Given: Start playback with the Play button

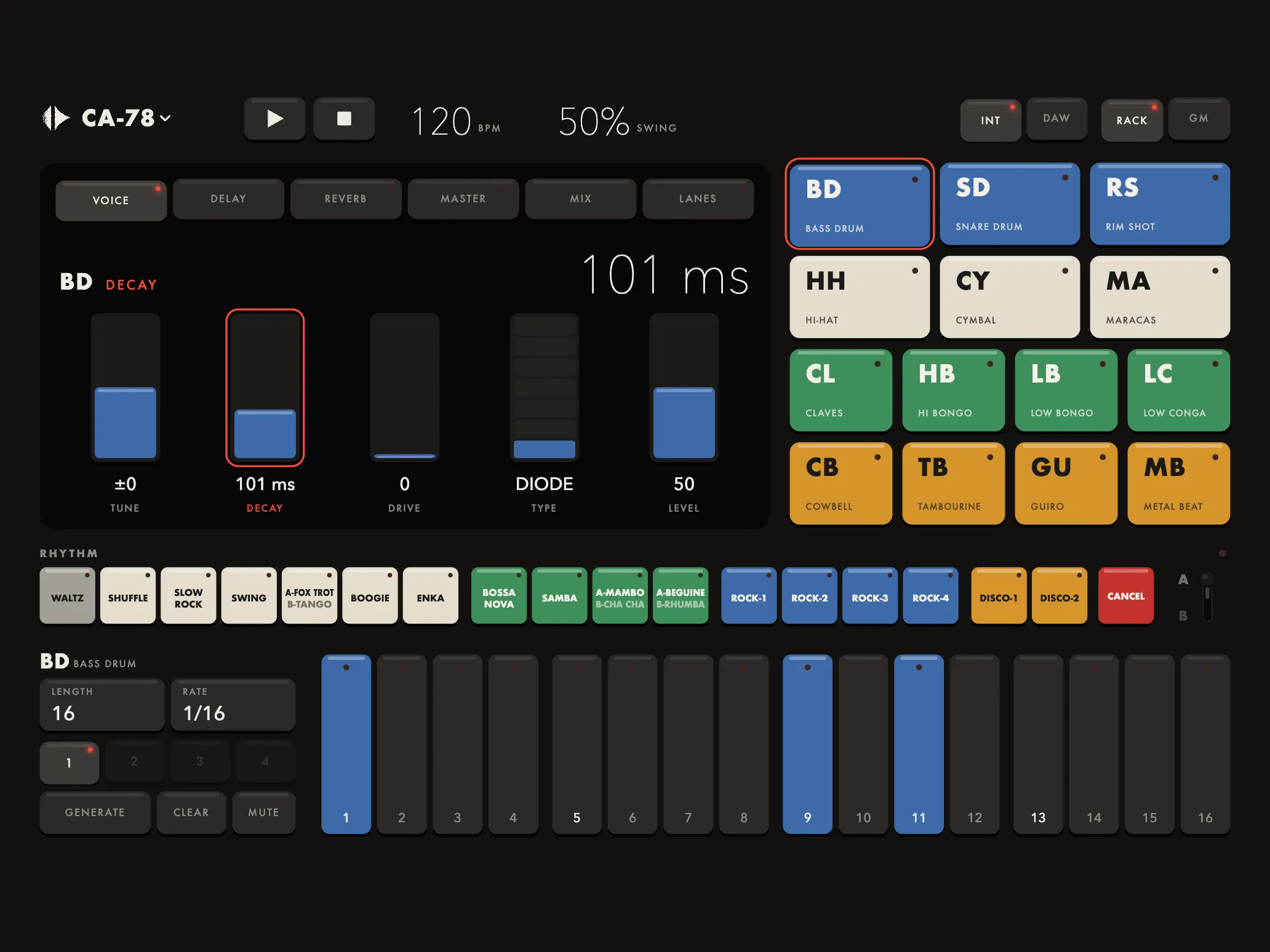Looking at the screenshot, I should 274,119.
